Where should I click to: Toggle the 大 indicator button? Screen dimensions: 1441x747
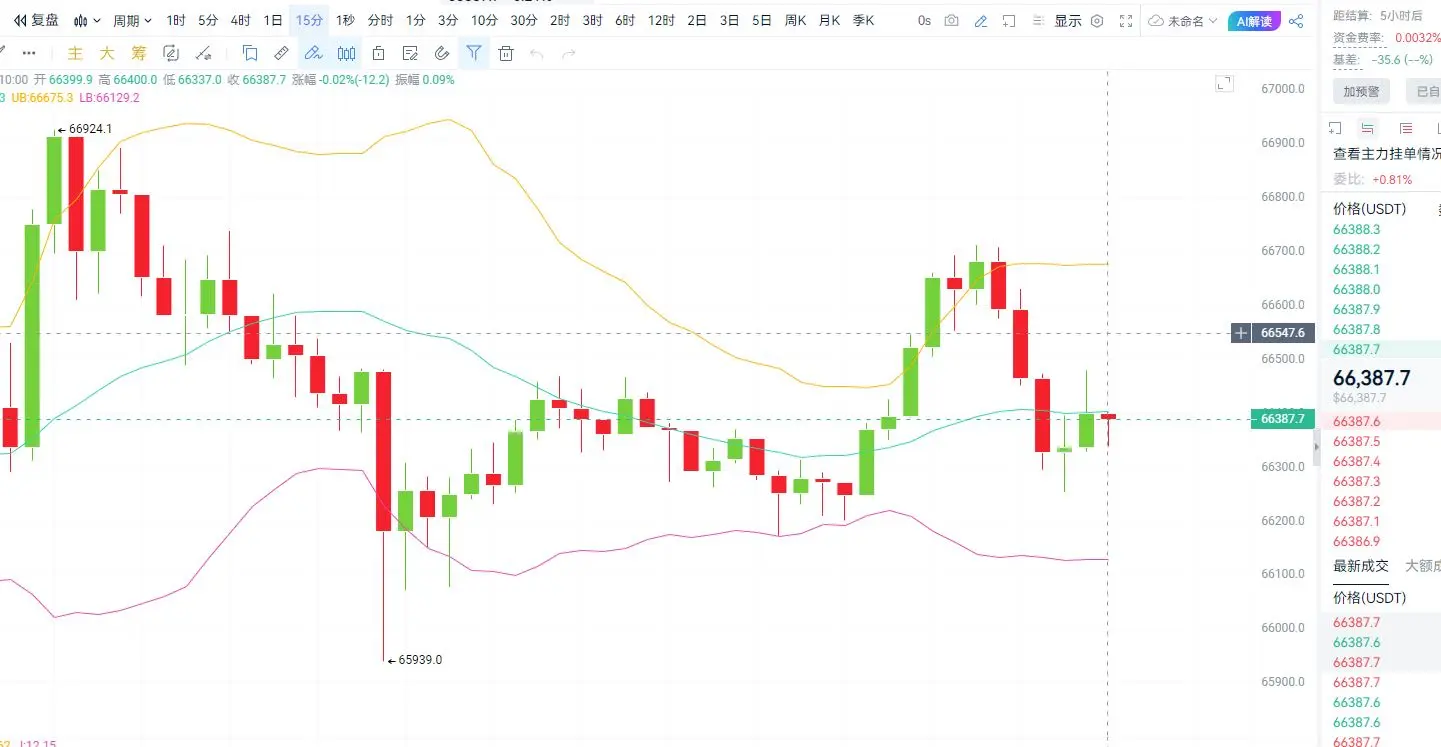tap(107, 53)
